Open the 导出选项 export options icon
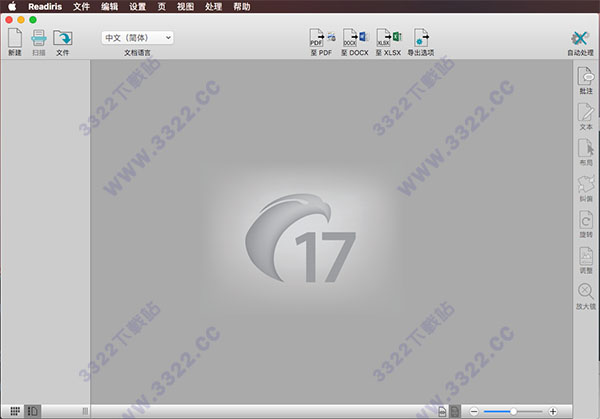Screen dimensions: 600x419 [x=421, y=38]
